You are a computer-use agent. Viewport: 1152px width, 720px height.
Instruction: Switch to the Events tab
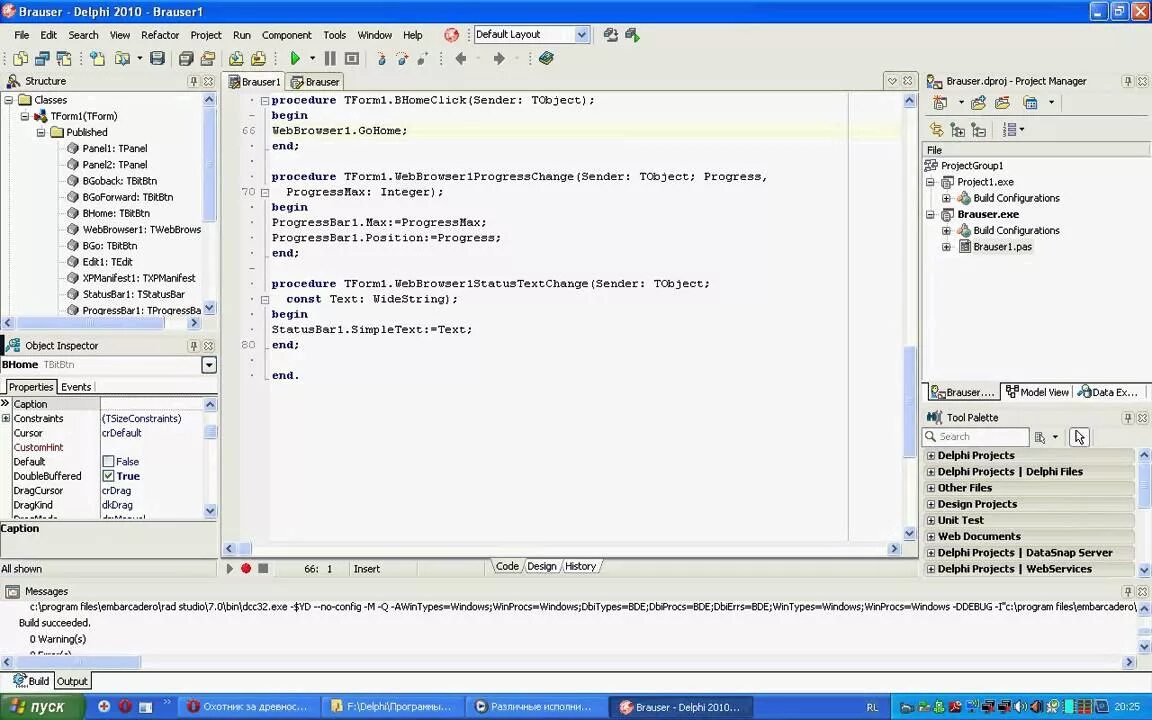coord(76,387)
